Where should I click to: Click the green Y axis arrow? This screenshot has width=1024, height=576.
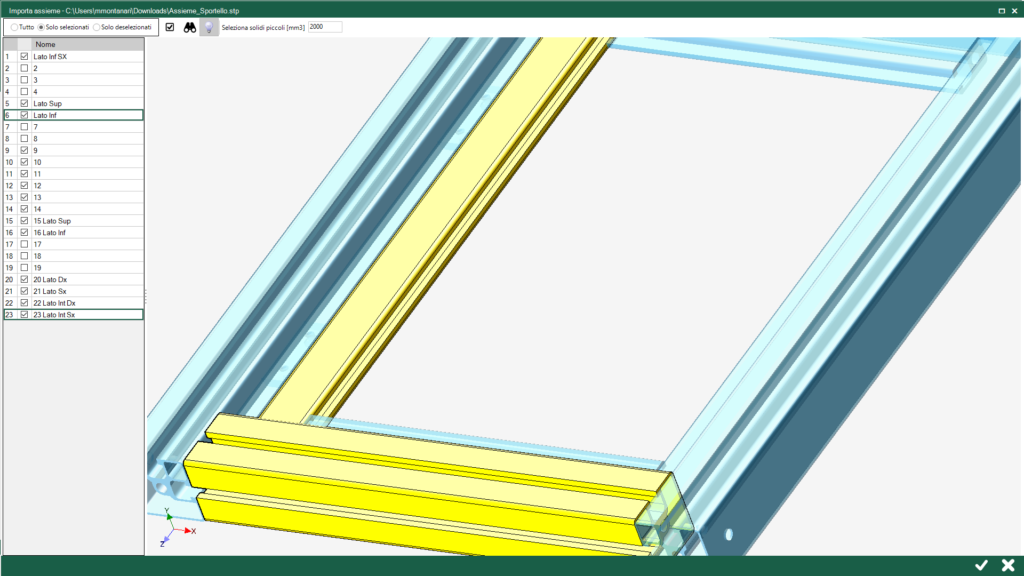[x=169, y=515]
